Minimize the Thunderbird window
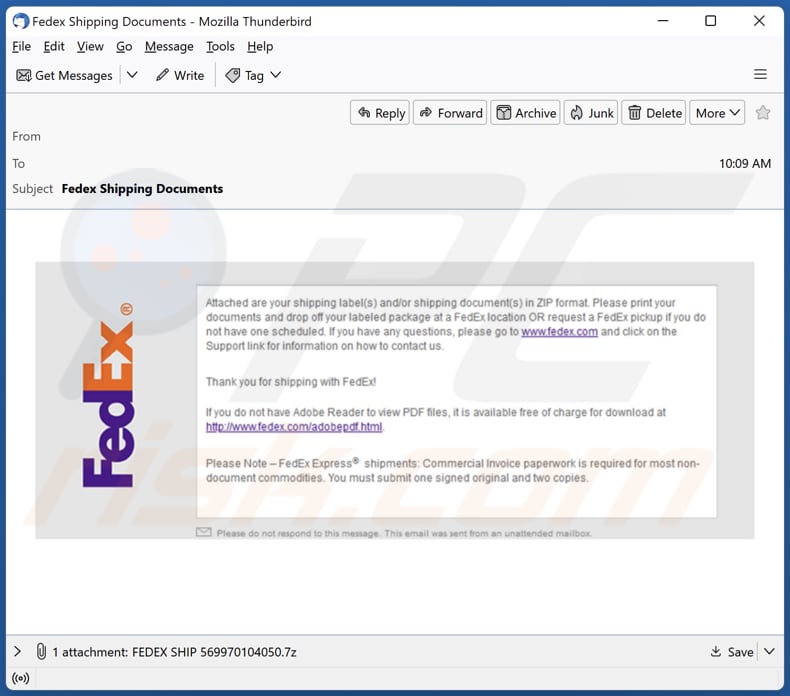 [x=663, y=21]
